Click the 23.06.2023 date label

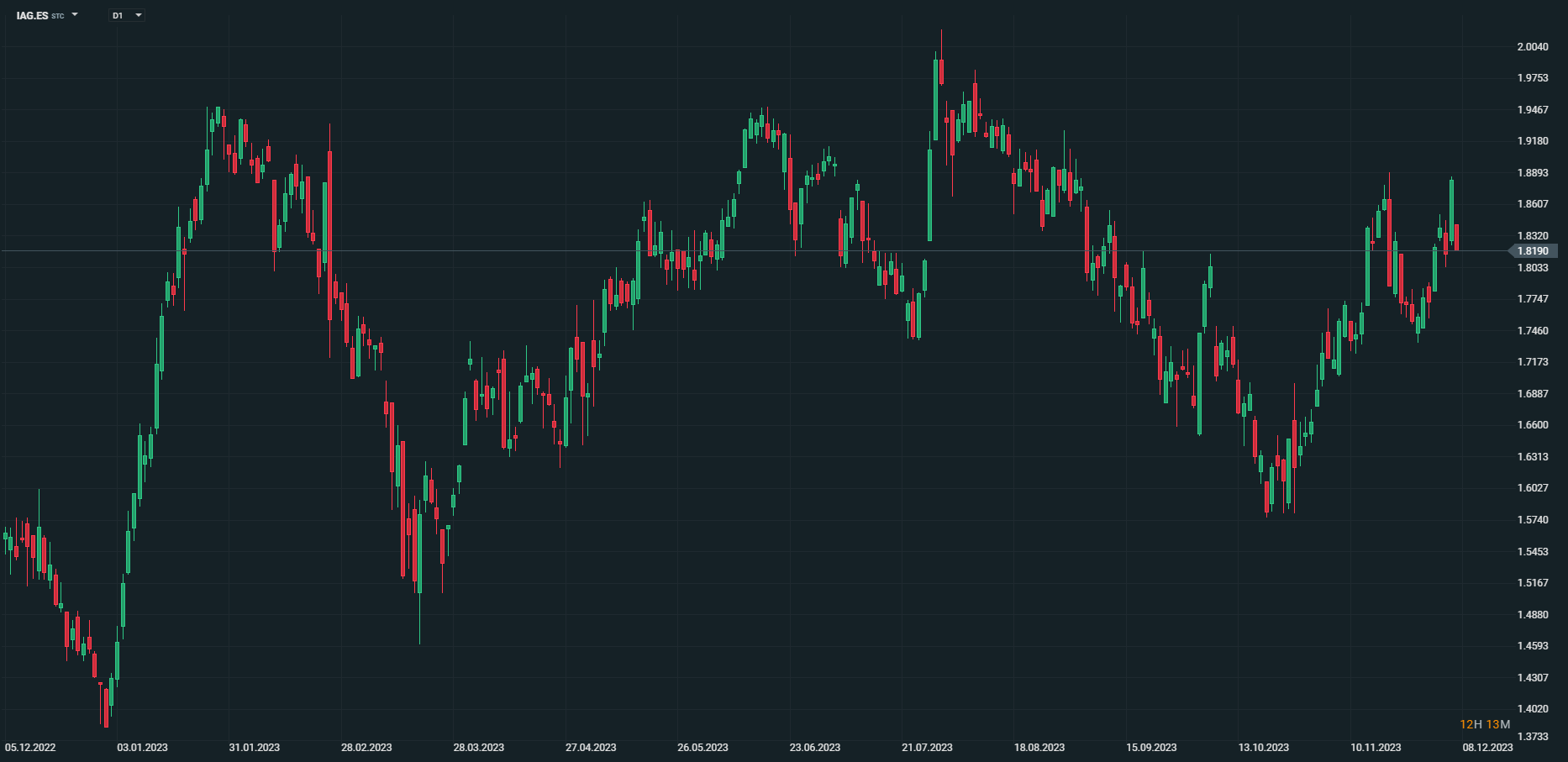(x=815, y=748)
